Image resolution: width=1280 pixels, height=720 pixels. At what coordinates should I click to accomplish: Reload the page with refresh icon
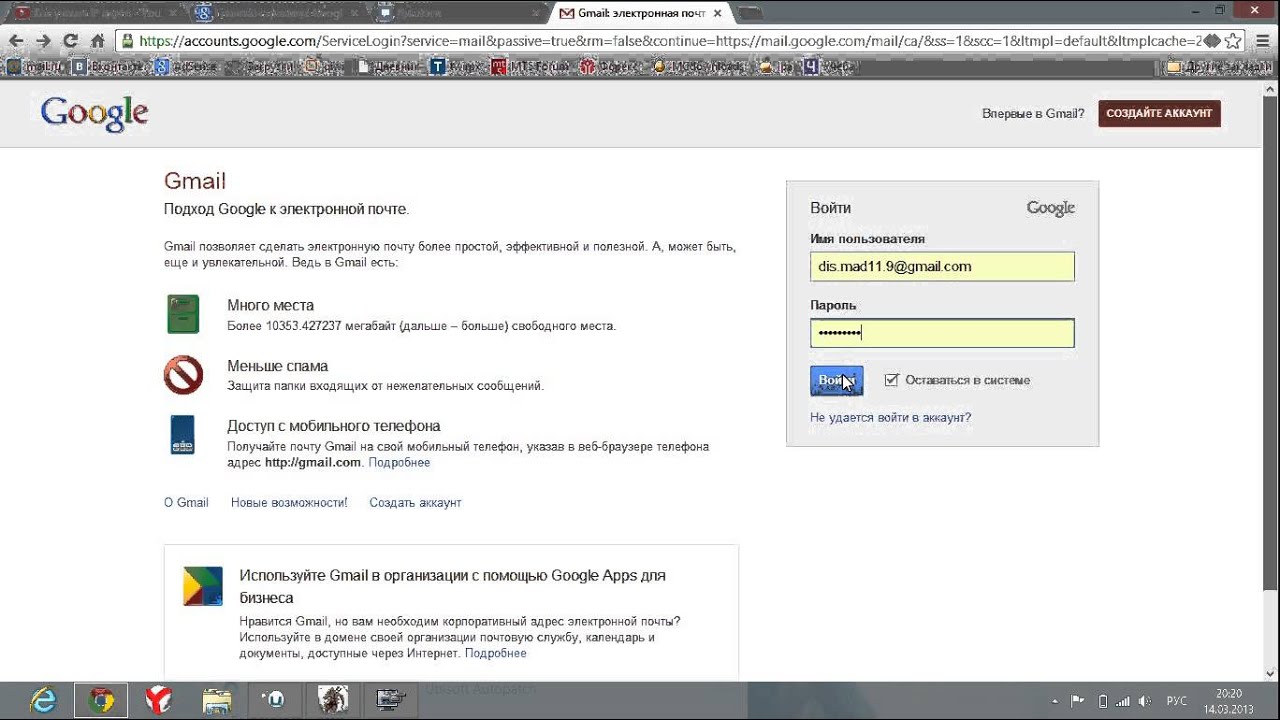click(x=70, y=41)
